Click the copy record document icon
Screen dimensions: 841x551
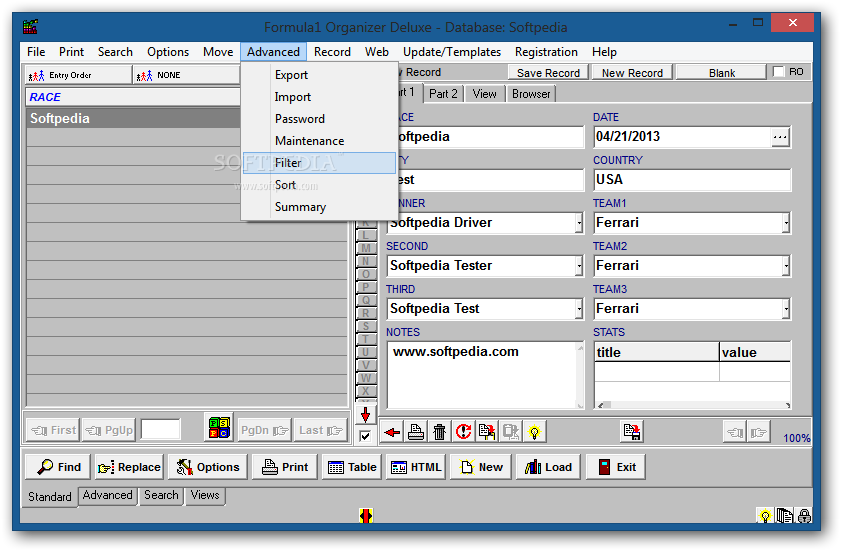(x=487, y=432)
